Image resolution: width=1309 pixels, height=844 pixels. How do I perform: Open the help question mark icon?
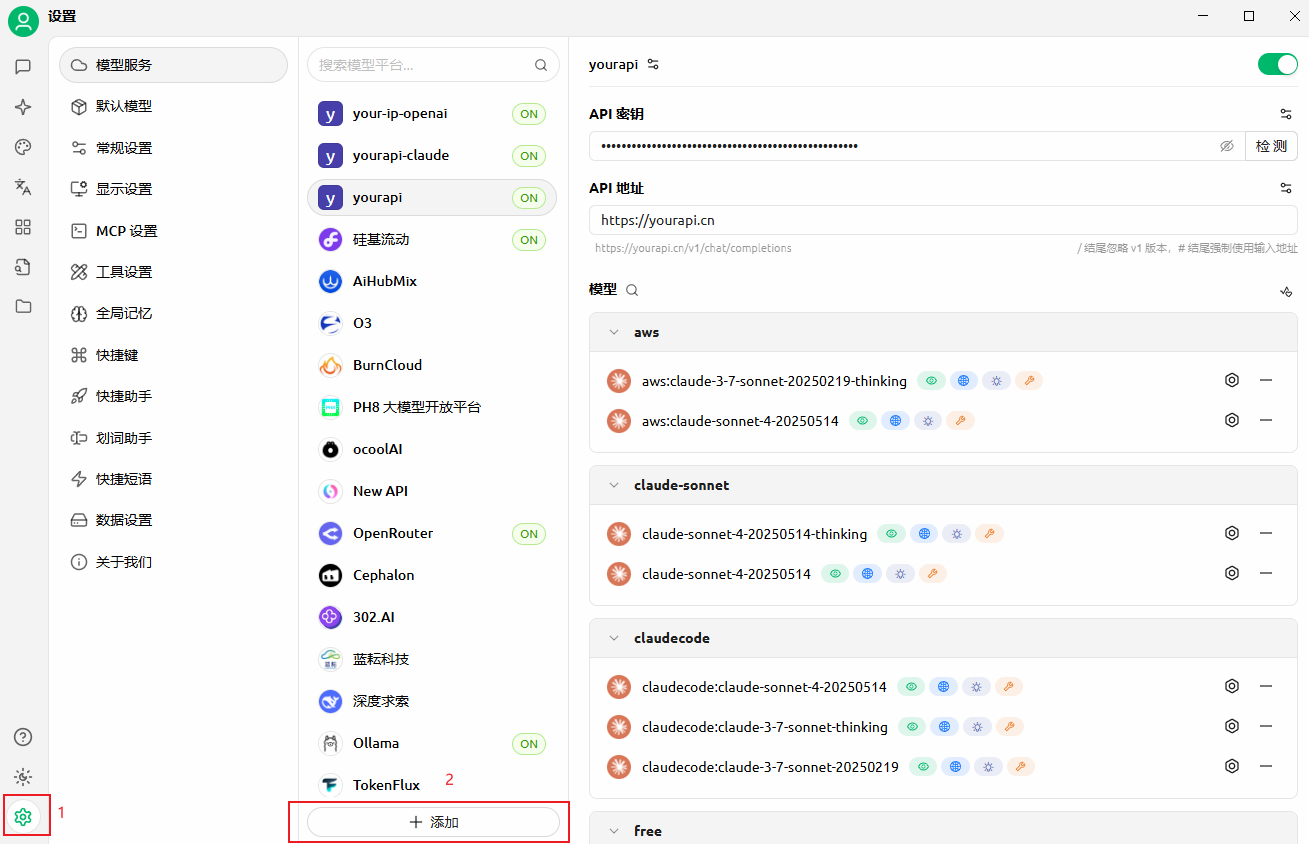tap(23, 737)
